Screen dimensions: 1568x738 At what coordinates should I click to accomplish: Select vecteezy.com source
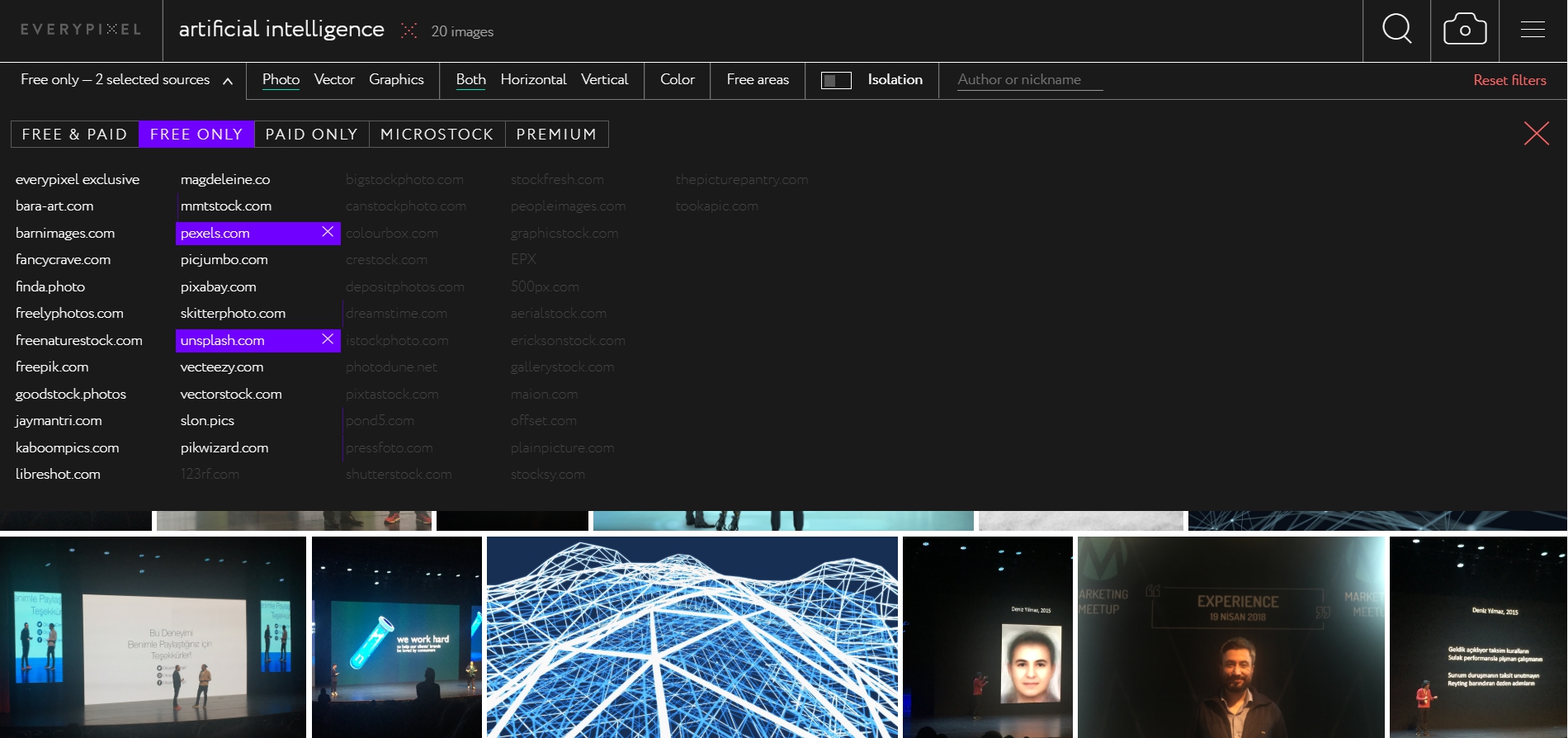click(222, 367)
